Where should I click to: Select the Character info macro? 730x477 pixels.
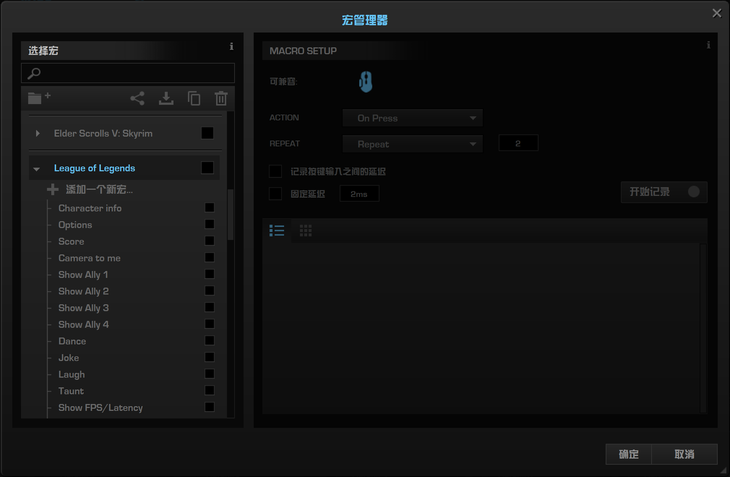pos(90,208)
